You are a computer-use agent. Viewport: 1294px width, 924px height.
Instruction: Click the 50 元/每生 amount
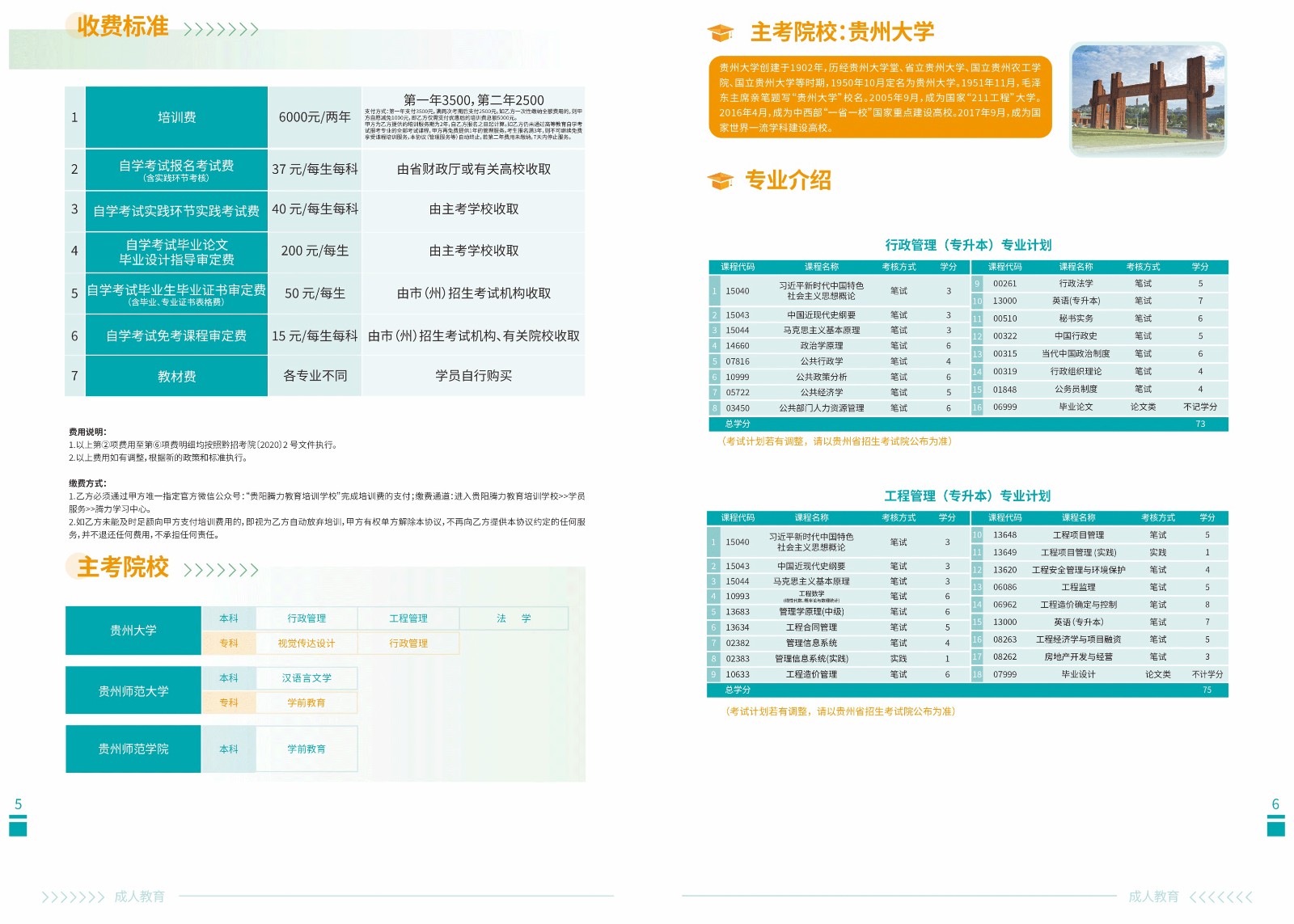pyautogui.click(x=315, y=293)
